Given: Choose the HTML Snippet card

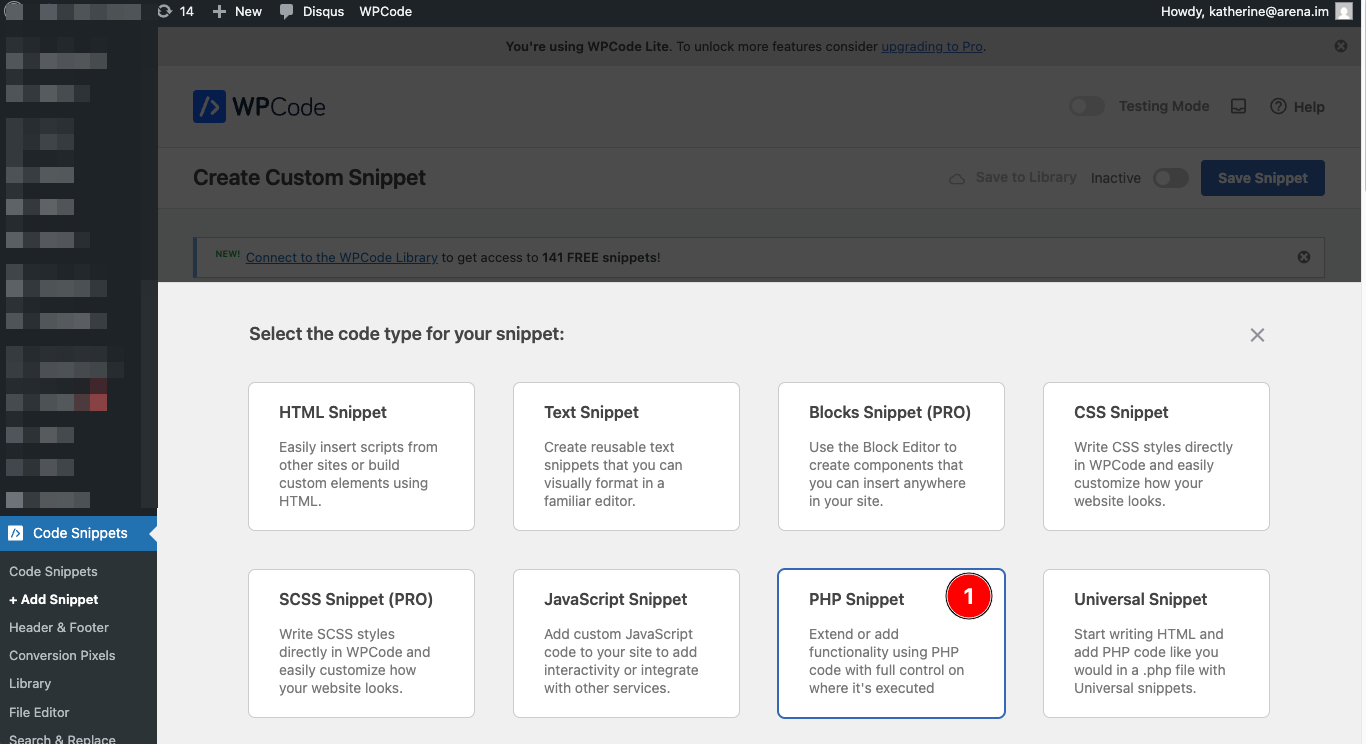Looking at the screenshot, I should coord(361,456).
